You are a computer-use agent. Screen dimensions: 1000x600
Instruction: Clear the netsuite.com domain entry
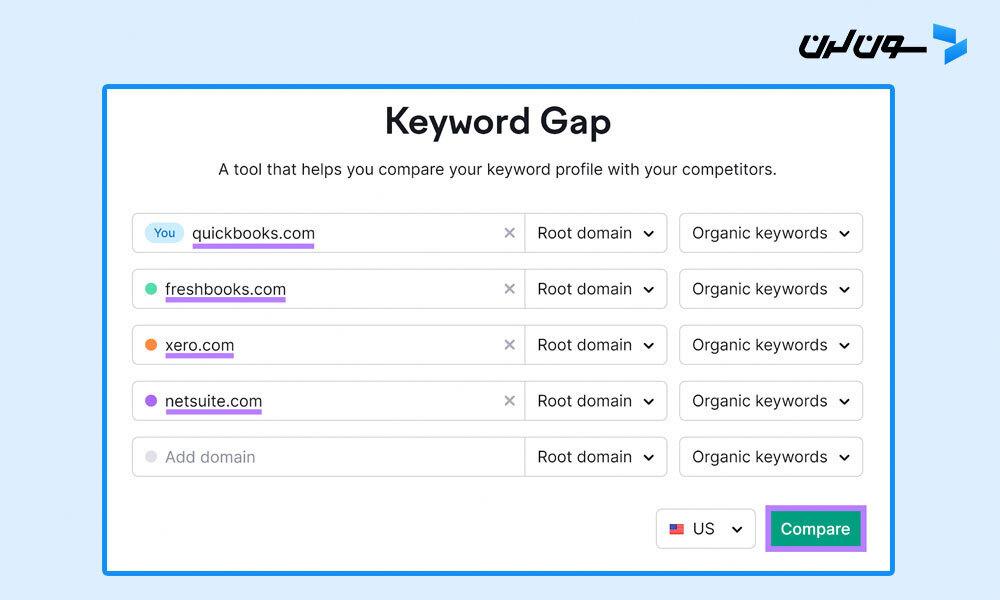coord(510,401)
